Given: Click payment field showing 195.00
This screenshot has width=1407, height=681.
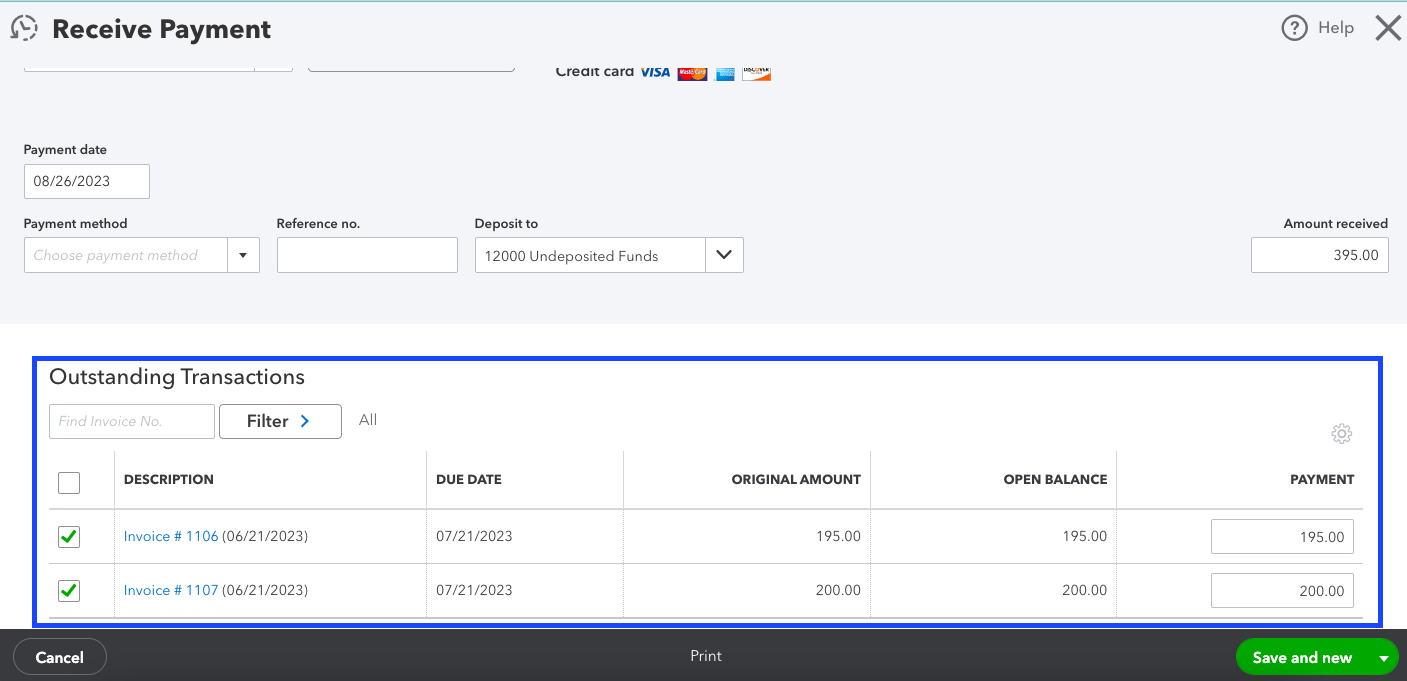Looking at the screenshot, I should tap(1282, 536).
